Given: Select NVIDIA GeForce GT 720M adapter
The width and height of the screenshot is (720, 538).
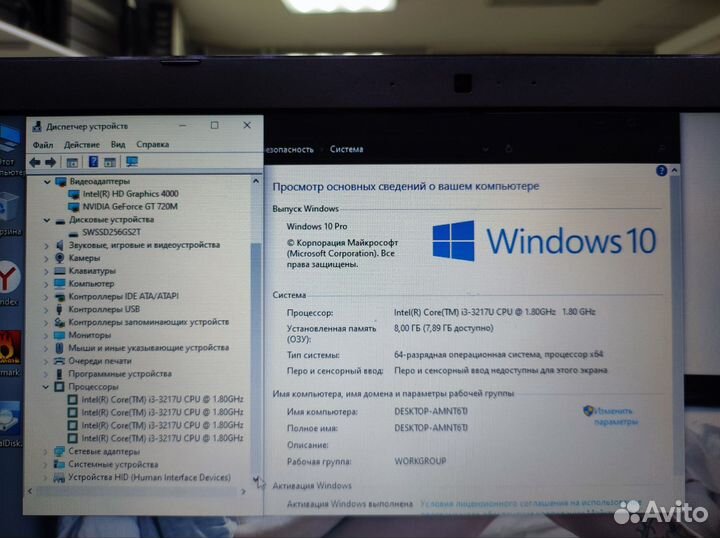Looking at the screenshot, I should click(130, 207).
